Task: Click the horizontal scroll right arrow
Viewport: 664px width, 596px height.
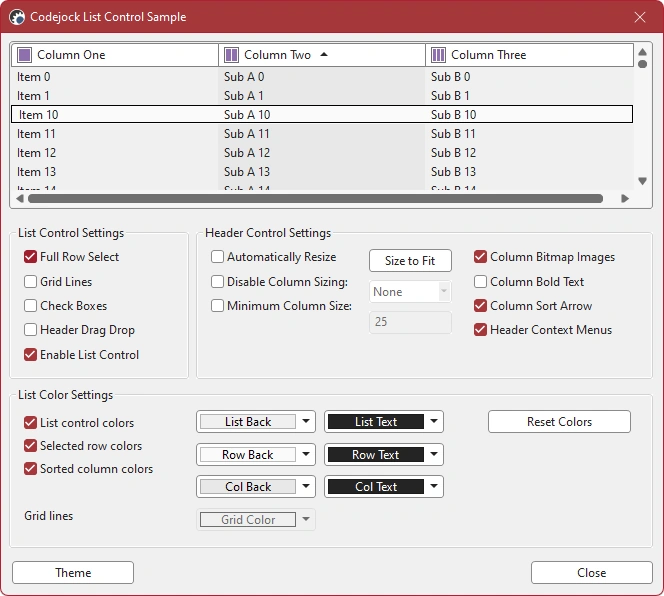Action: [625, 198]
